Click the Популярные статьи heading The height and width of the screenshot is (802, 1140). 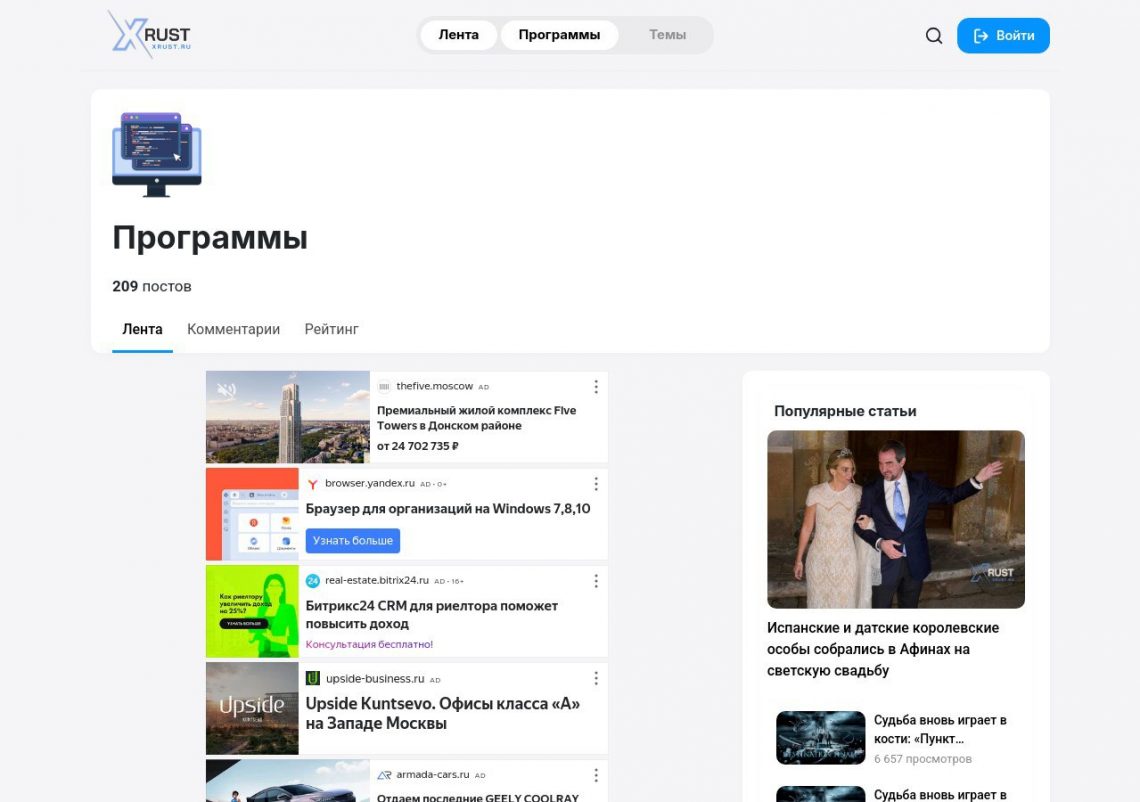point(845,412)
